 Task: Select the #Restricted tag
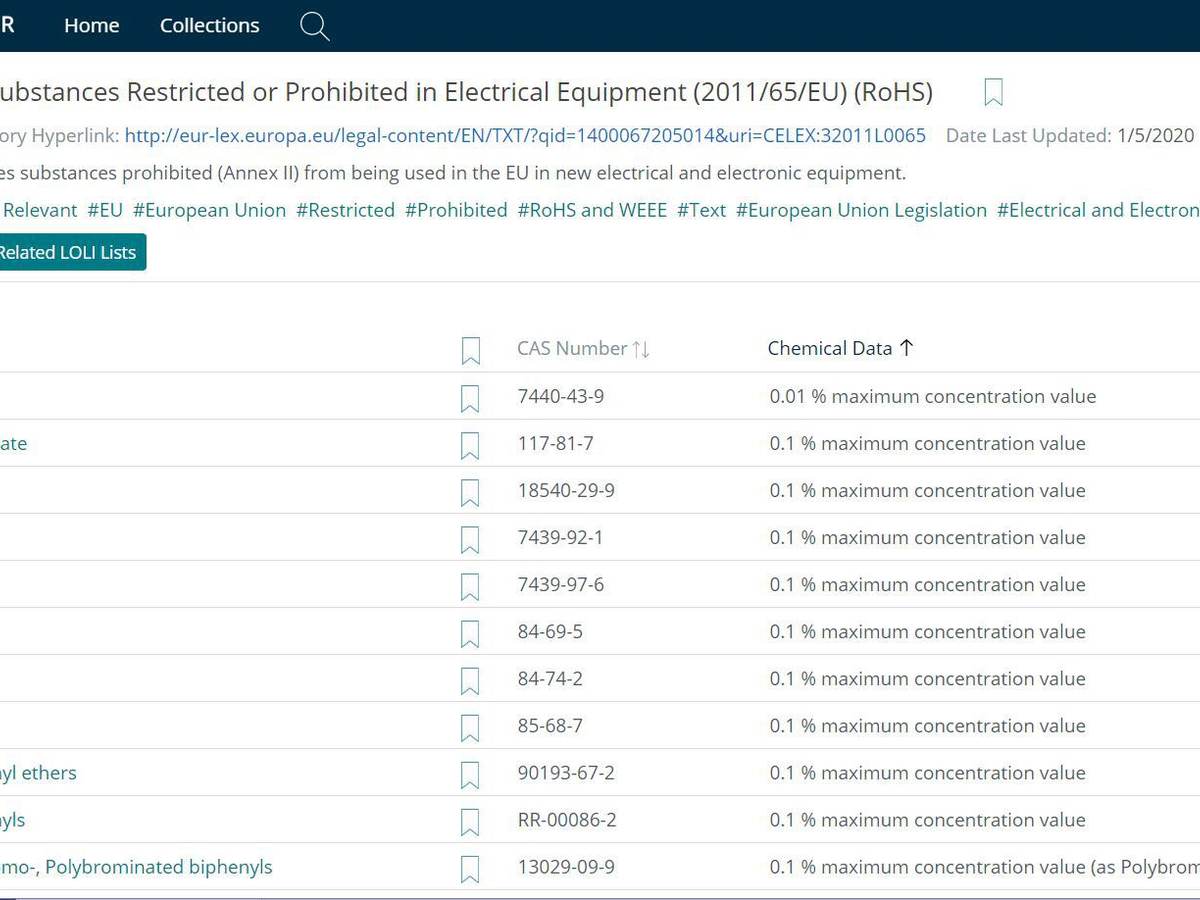[345, 210]
